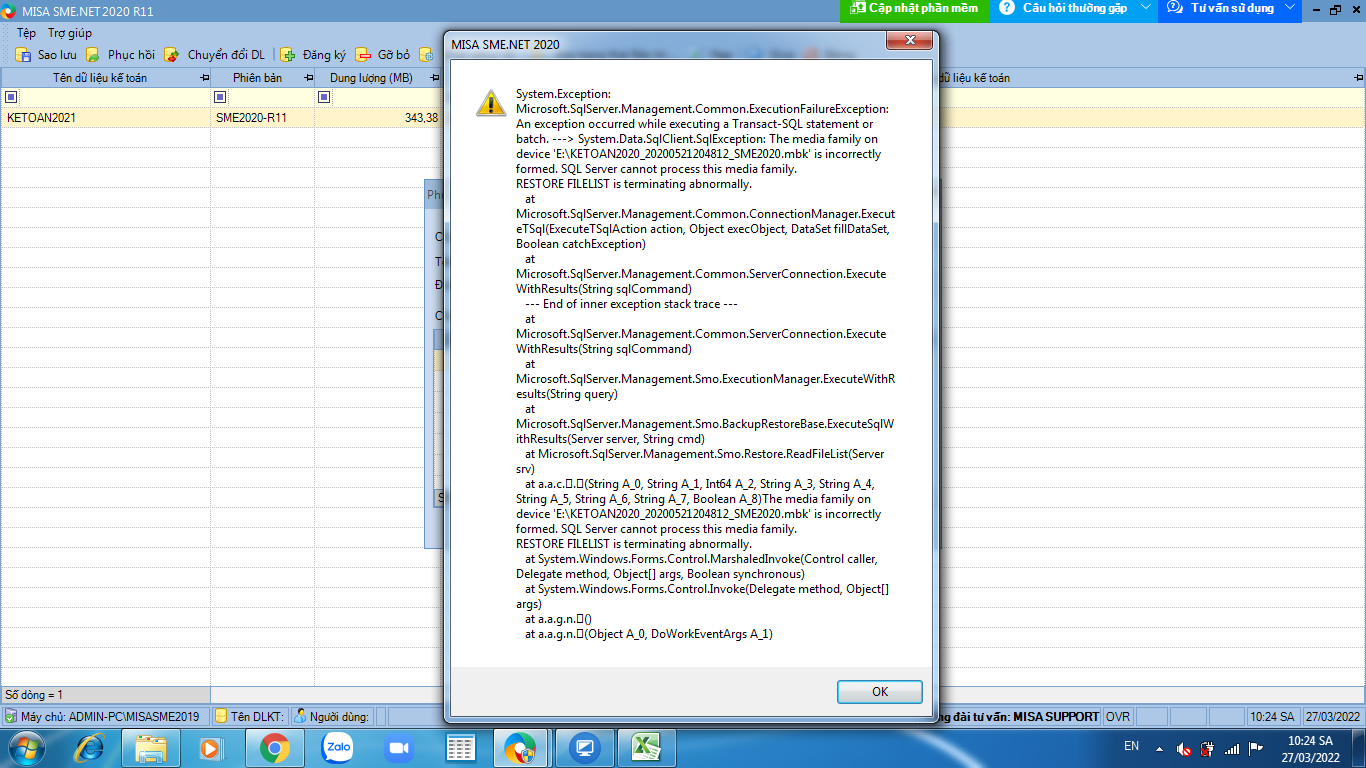The image size is (1366, 768).
Task: Launch Google Chrome from the taskbar
Action: (275, 747)
